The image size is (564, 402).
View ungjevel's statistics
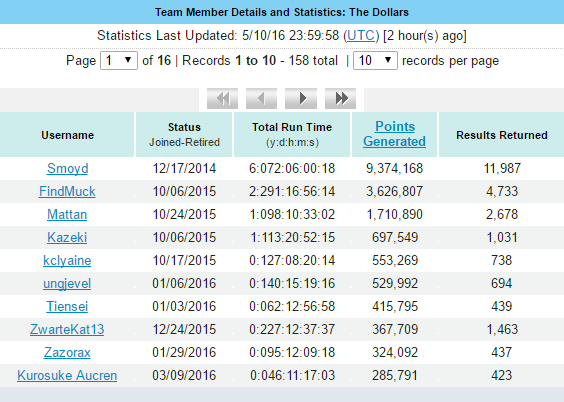(x=67, y=283)
